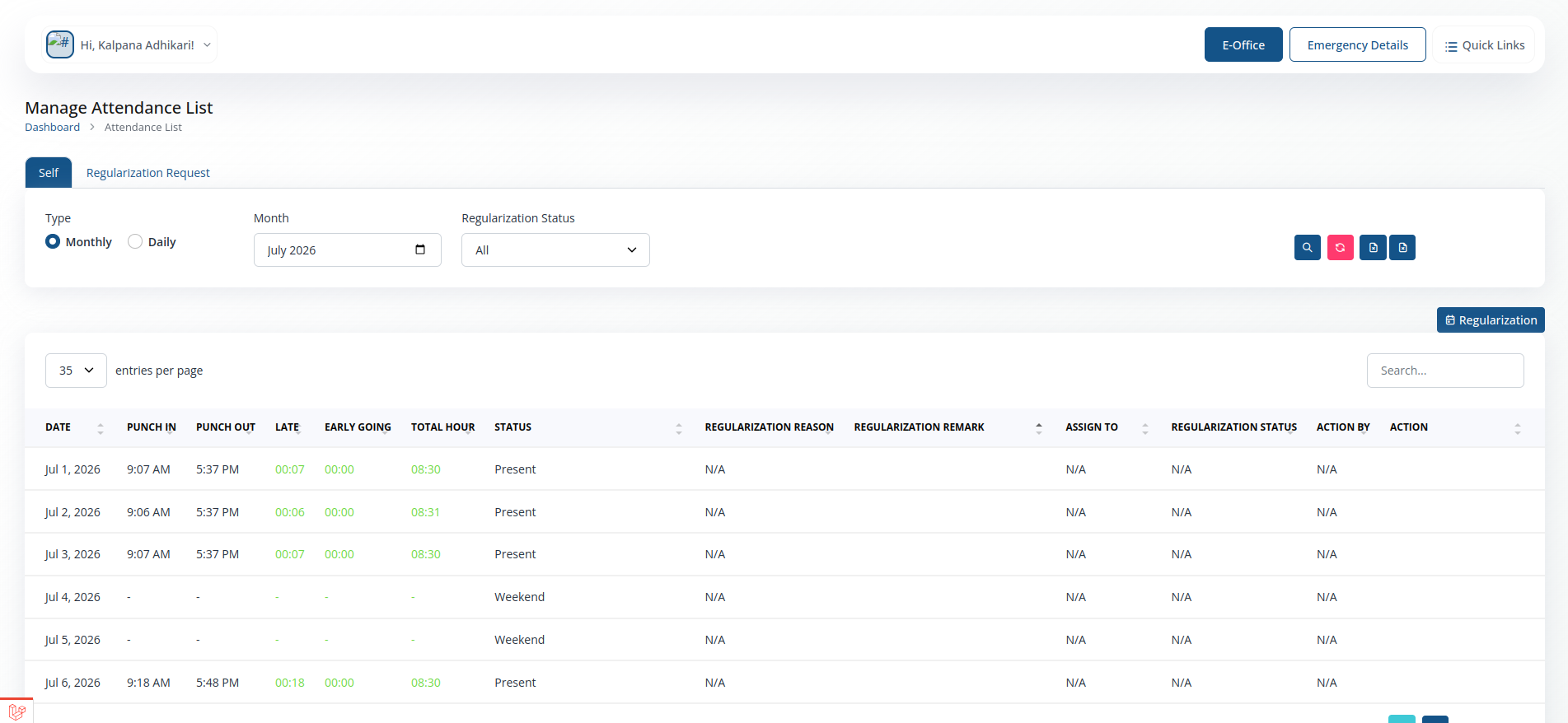Focus the table Search input box
The height and width of the screenshot is (723, 1568).
tap(1445, 371)
